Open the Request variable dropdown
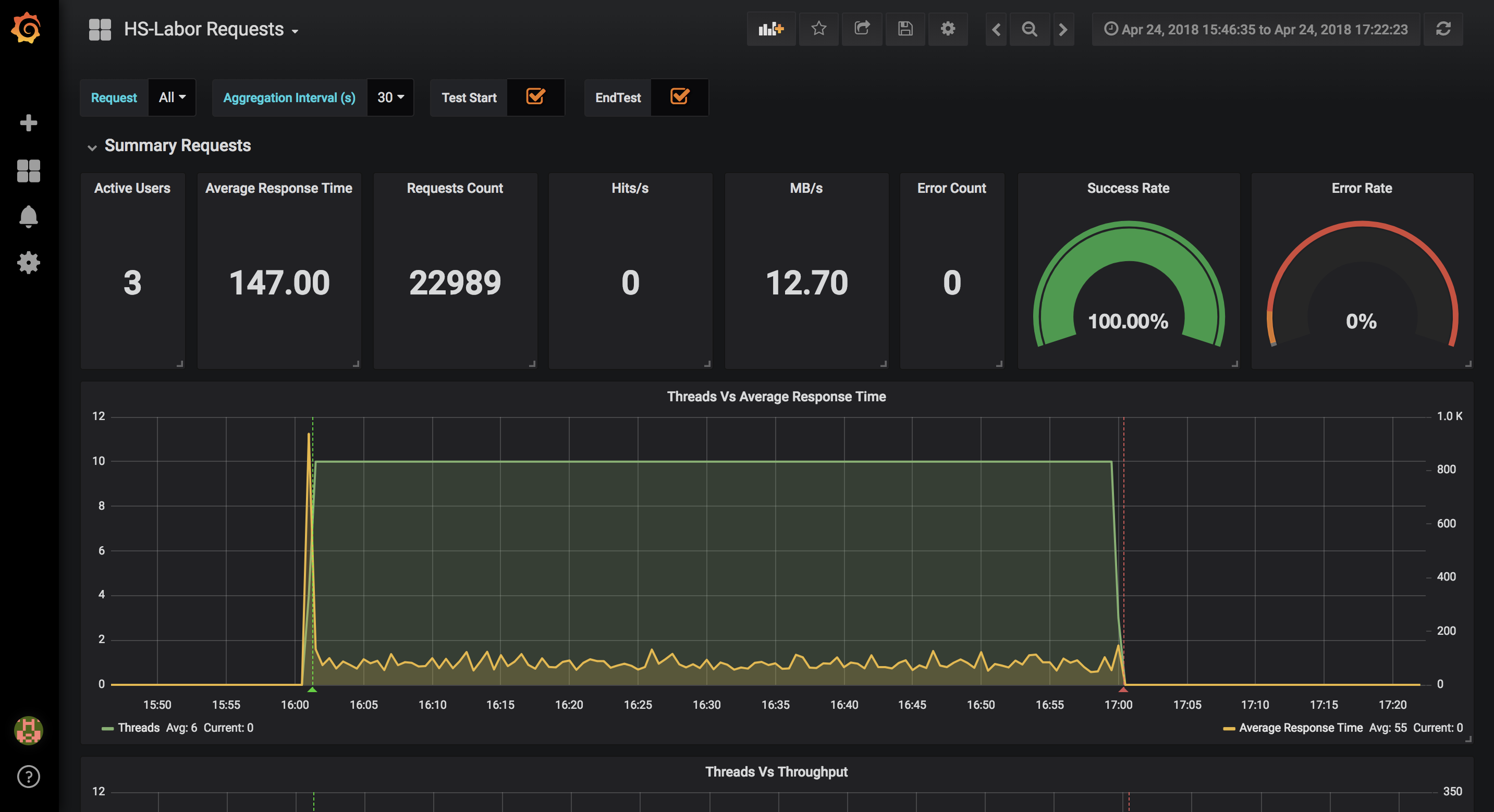The width and height of the screenshot is (1494, 812). (x=172, y=97)
